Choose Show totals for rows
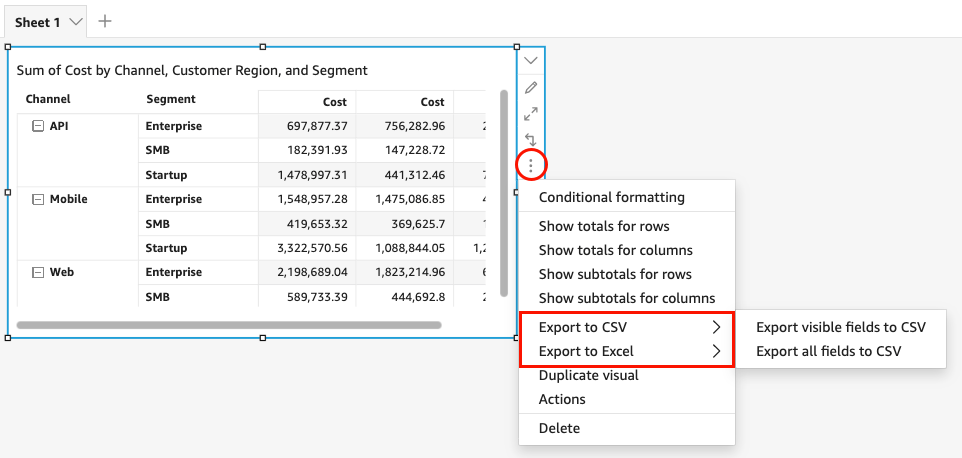 click(604, 226)
